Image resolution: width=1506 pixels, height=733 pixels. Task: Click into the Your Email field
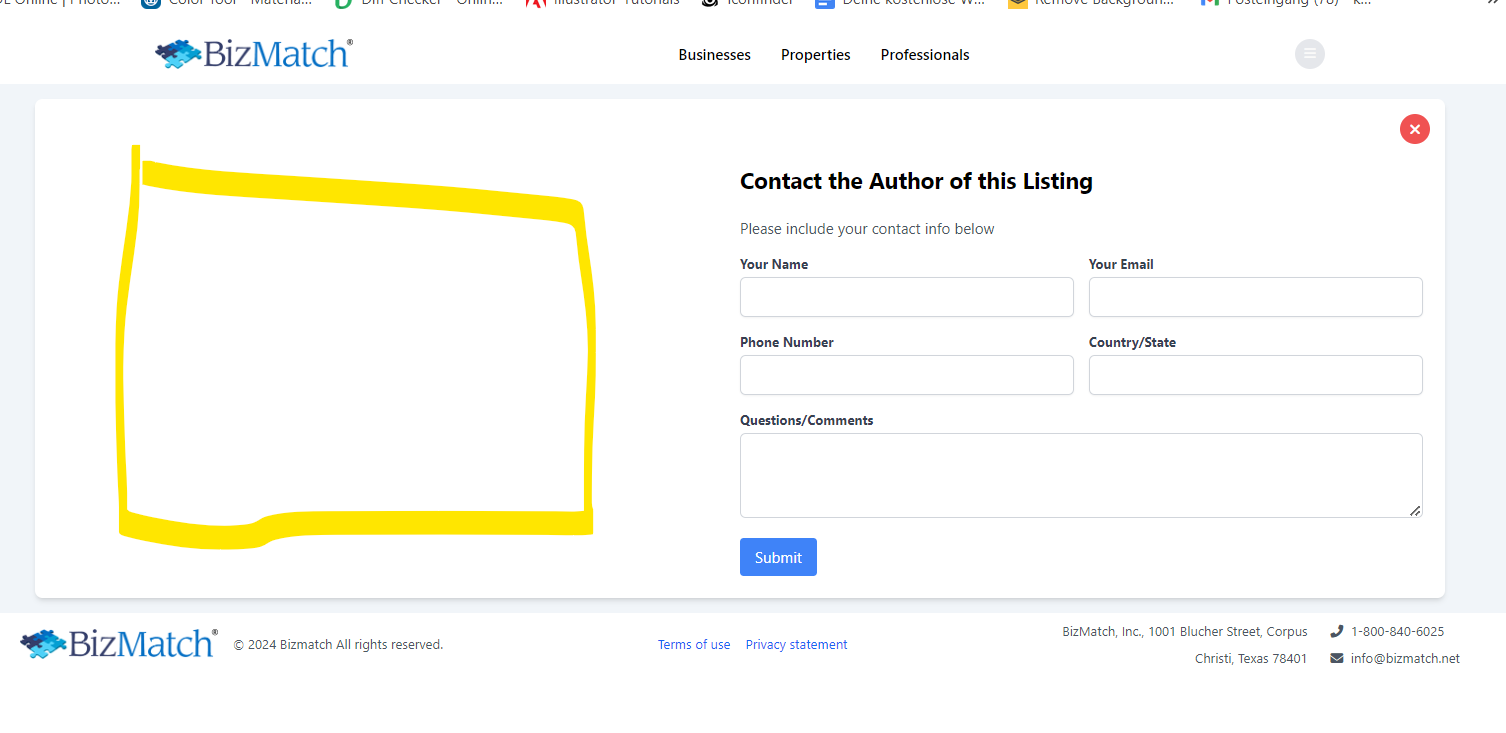[x=1255, y=297]
